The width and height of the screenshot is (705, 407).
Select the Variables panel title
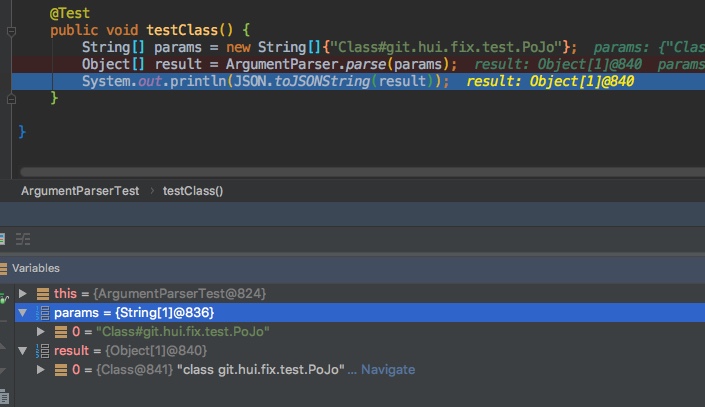[x=36, y=268]
